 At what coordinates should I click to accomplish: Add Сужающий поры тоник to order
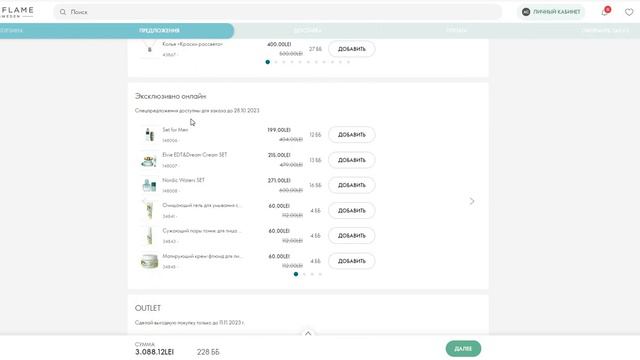[x=351, y=236]
